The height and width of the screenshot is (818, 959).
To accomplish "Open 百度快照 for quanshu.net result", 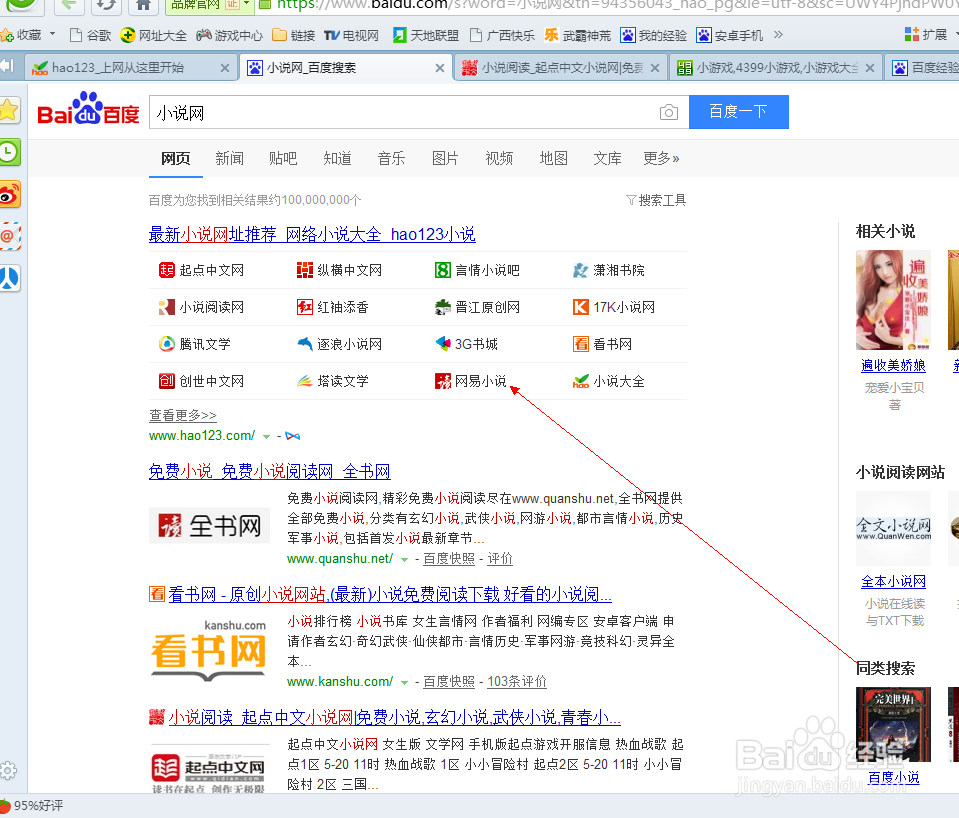I will click(x=449, y=559).
